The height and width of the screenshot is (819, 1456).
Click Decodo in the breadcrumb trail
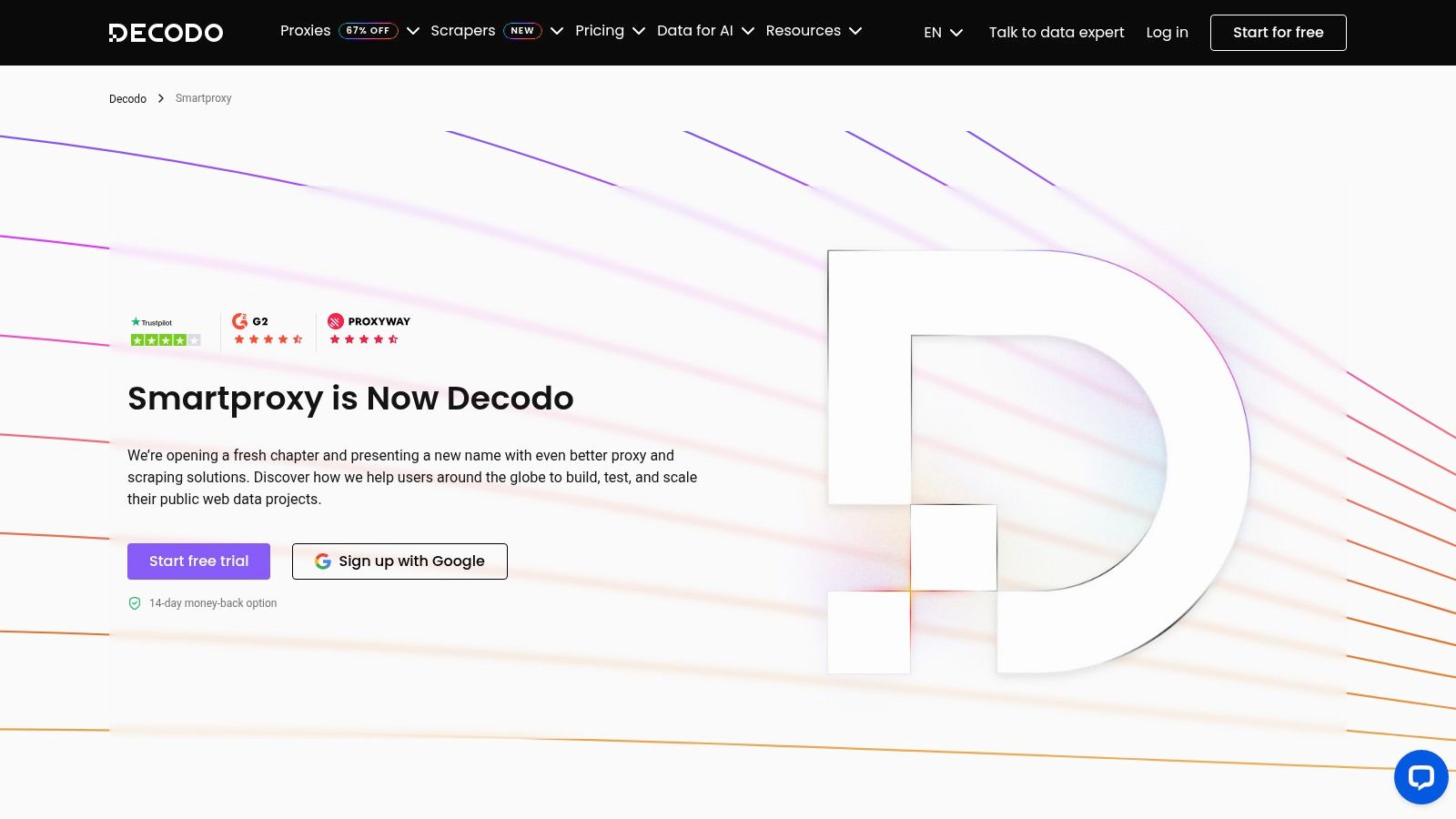click(x=127, y=98)
